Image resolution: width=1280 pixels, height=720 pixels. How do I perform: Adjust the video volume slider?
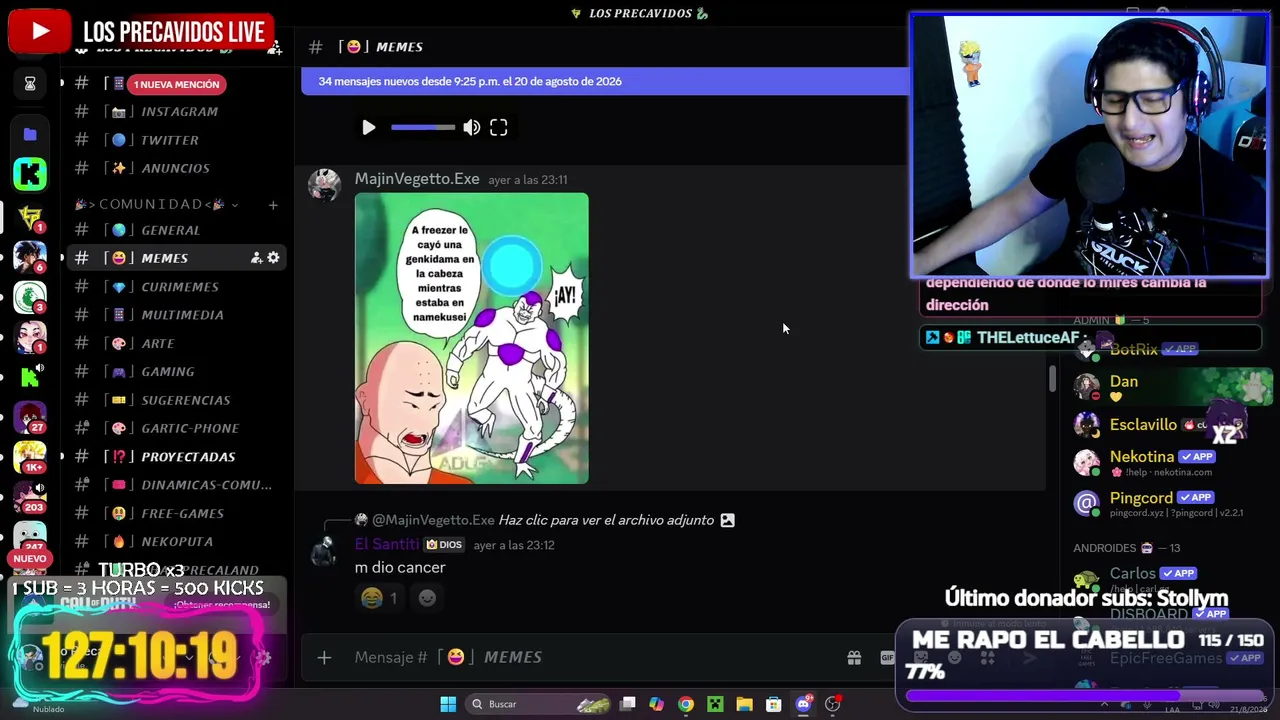(423, 127)
